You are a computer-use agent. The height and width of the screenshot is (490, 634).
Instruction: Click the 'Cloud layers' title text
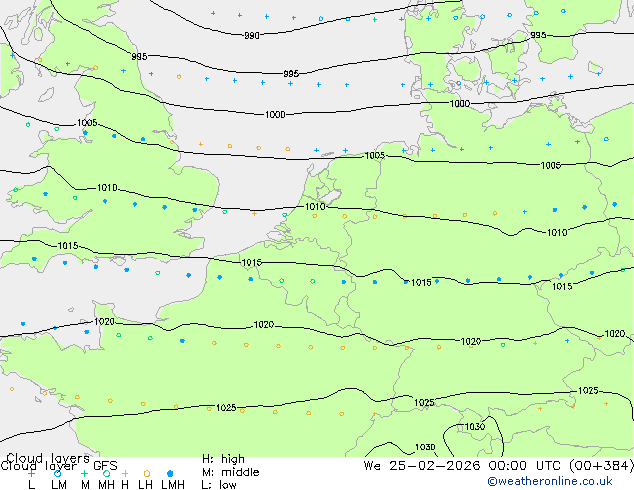tap(48, 458)
